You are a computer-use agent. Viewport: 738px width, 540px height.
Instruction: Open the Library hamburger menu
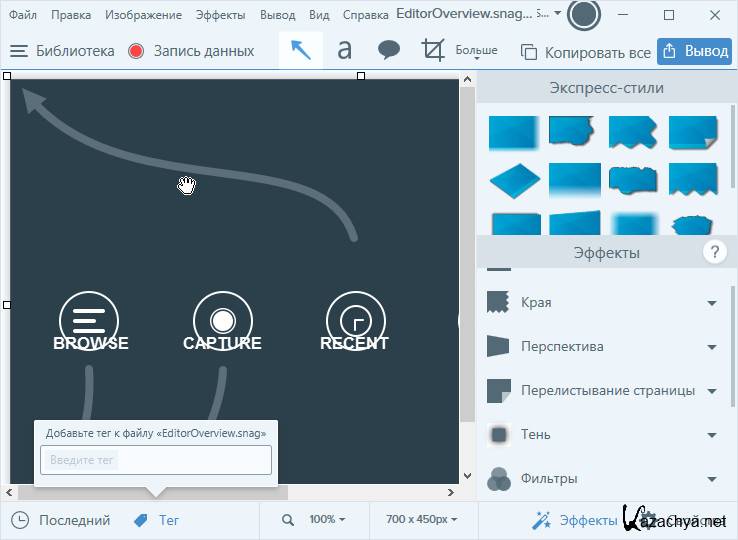pyautogui.click(x=19, y=51)
